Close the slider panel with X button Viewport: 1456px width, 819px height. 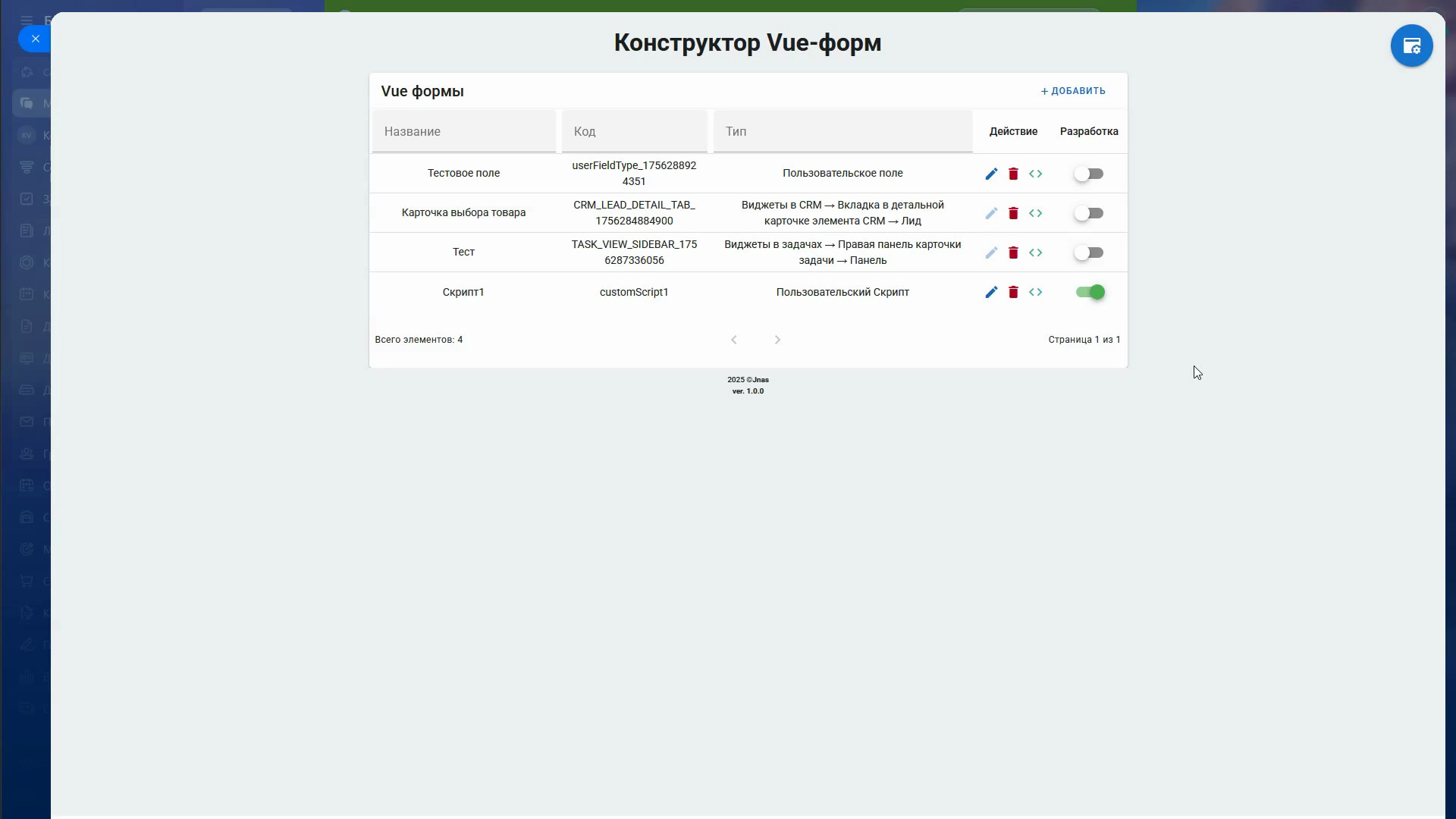[35, 39]
